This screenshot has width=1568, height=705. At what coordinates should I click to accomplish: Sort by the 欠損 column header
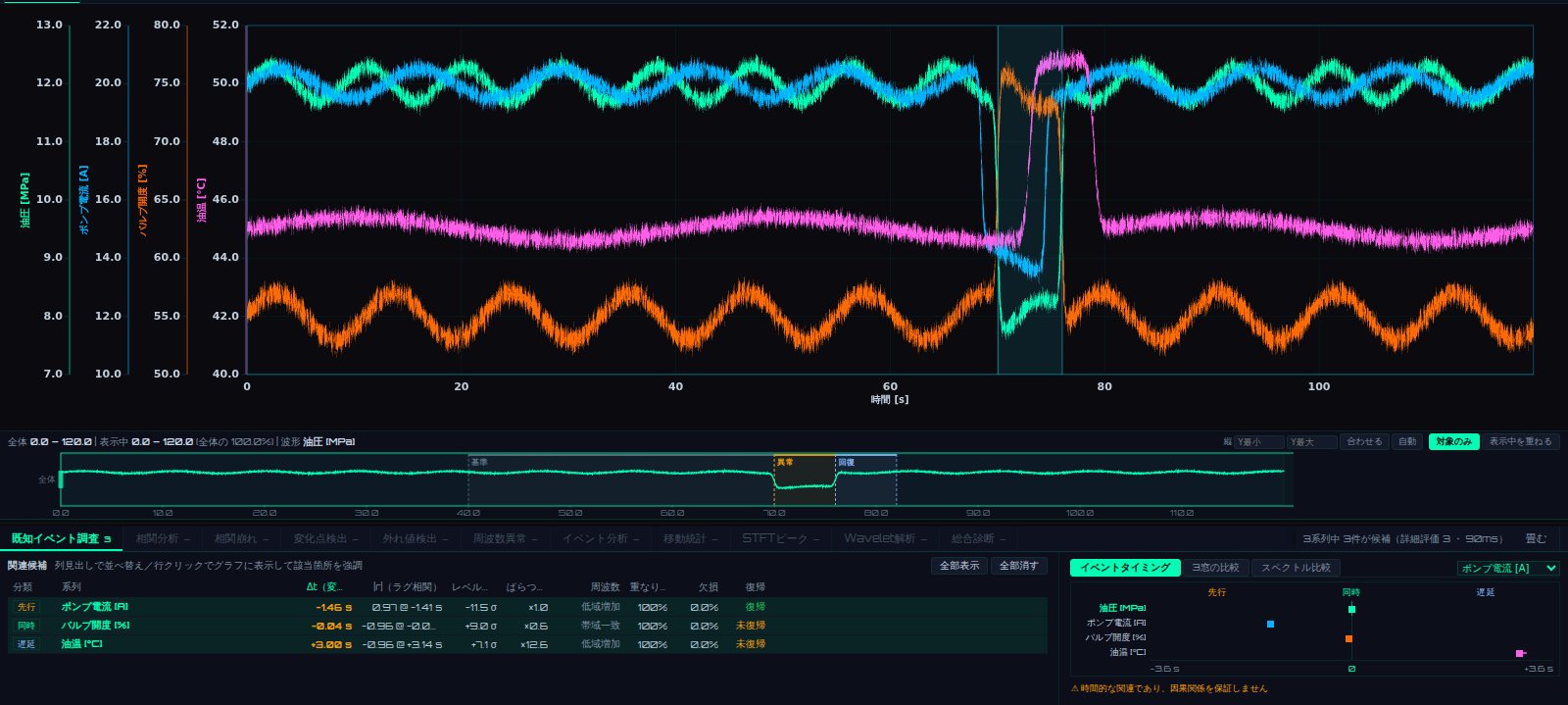click(x=708, y=587)
